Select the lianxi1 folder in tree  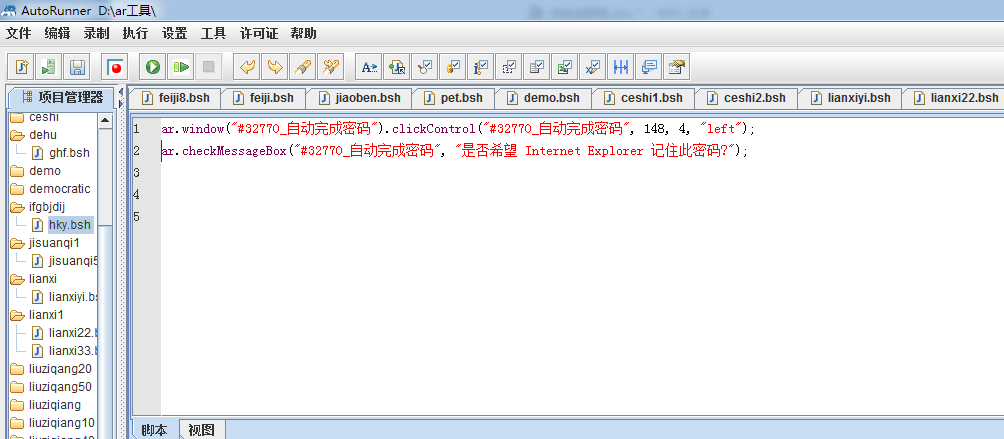(x=46, y=315)
